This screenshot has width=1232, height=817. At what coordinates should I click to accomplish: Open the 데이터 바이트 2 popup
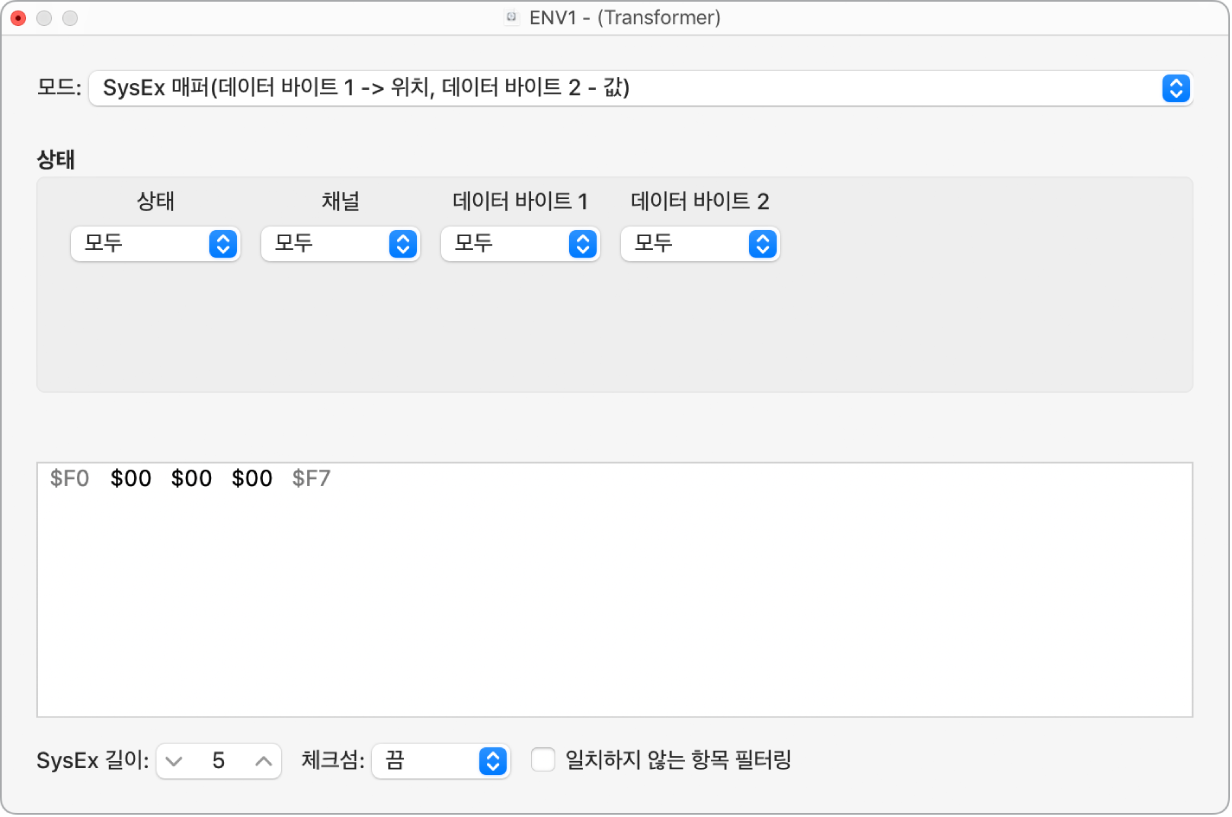click(x=699, y=243)
